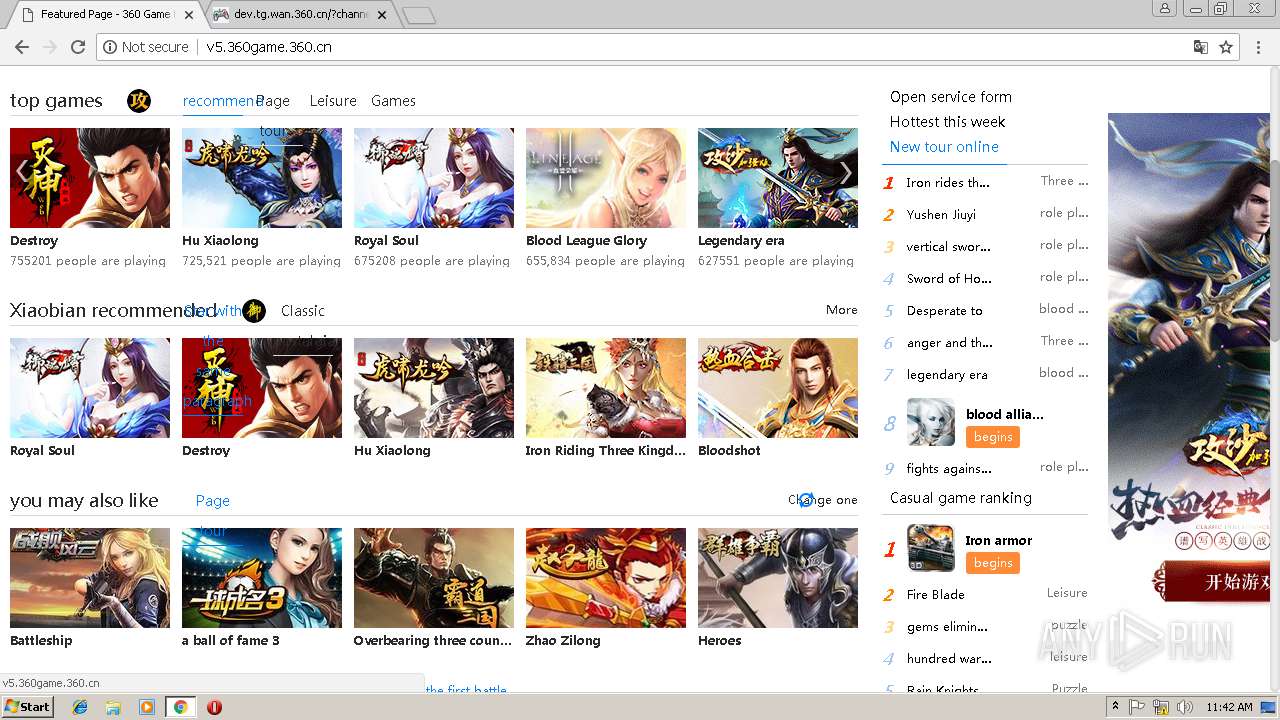Click More link in Xiaobian recommended
This screenshot has width=1280, height=720.
841,310
